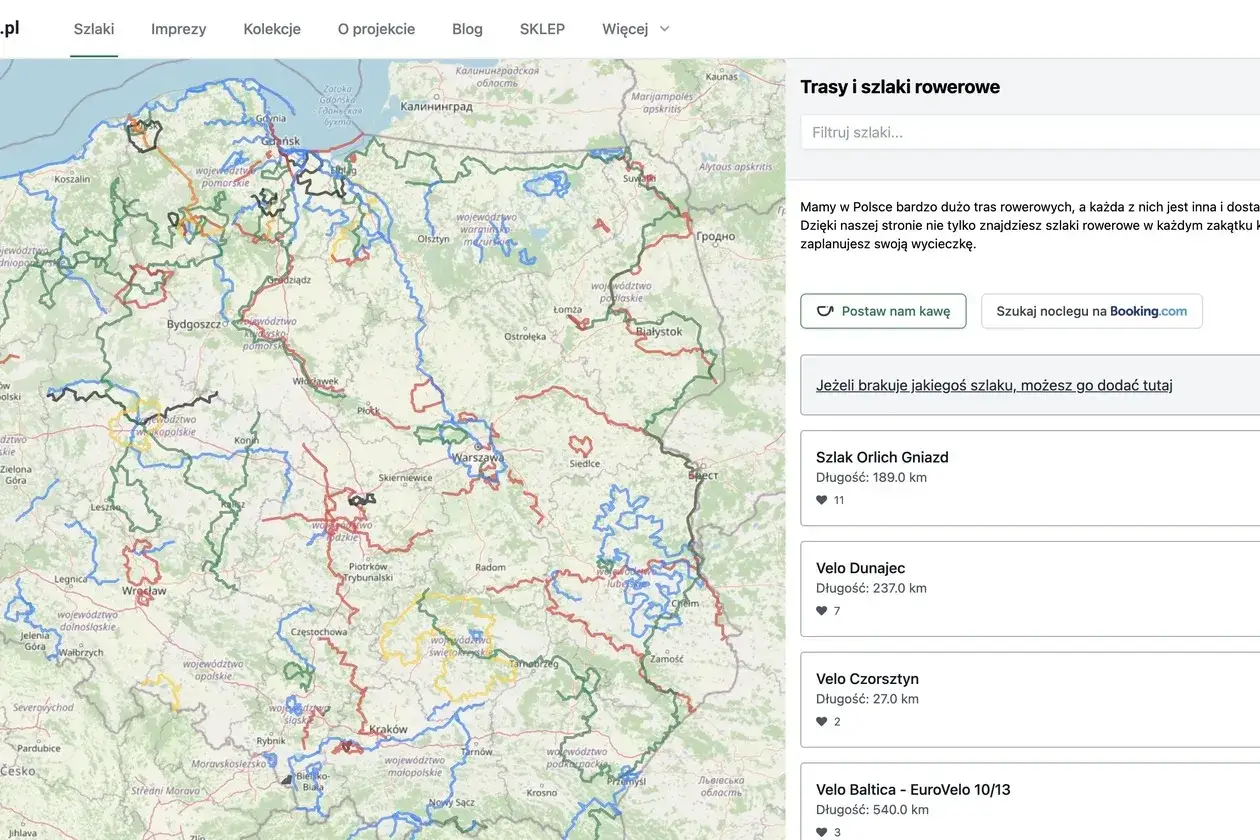Screen dimensions: 1260x840
Task: Open the SKLEP page
Action: (x=542, y=29)
